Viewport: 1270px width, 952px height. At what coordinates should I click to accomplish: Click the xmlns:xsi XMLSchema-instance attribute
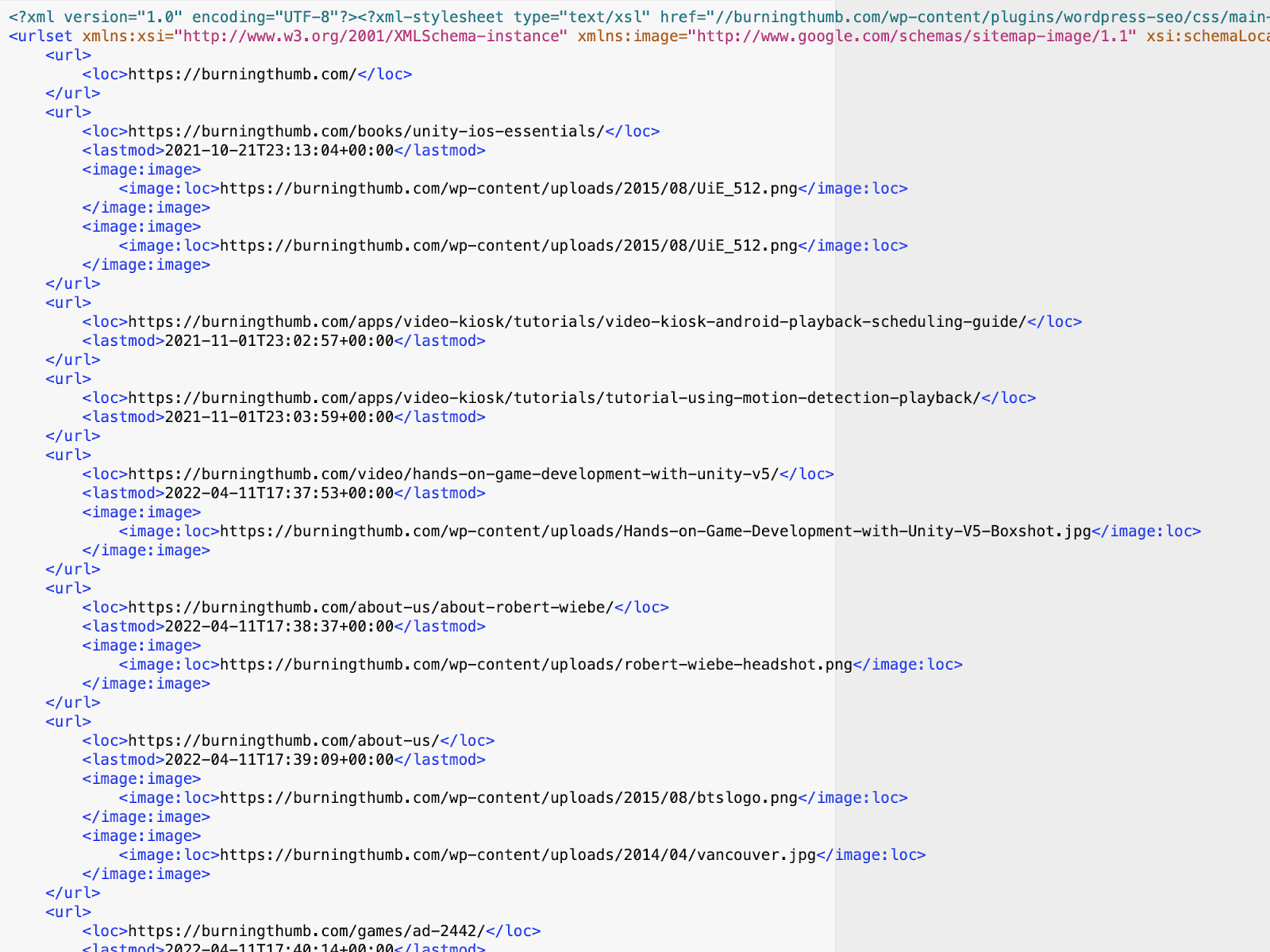[x=325, y=36]
